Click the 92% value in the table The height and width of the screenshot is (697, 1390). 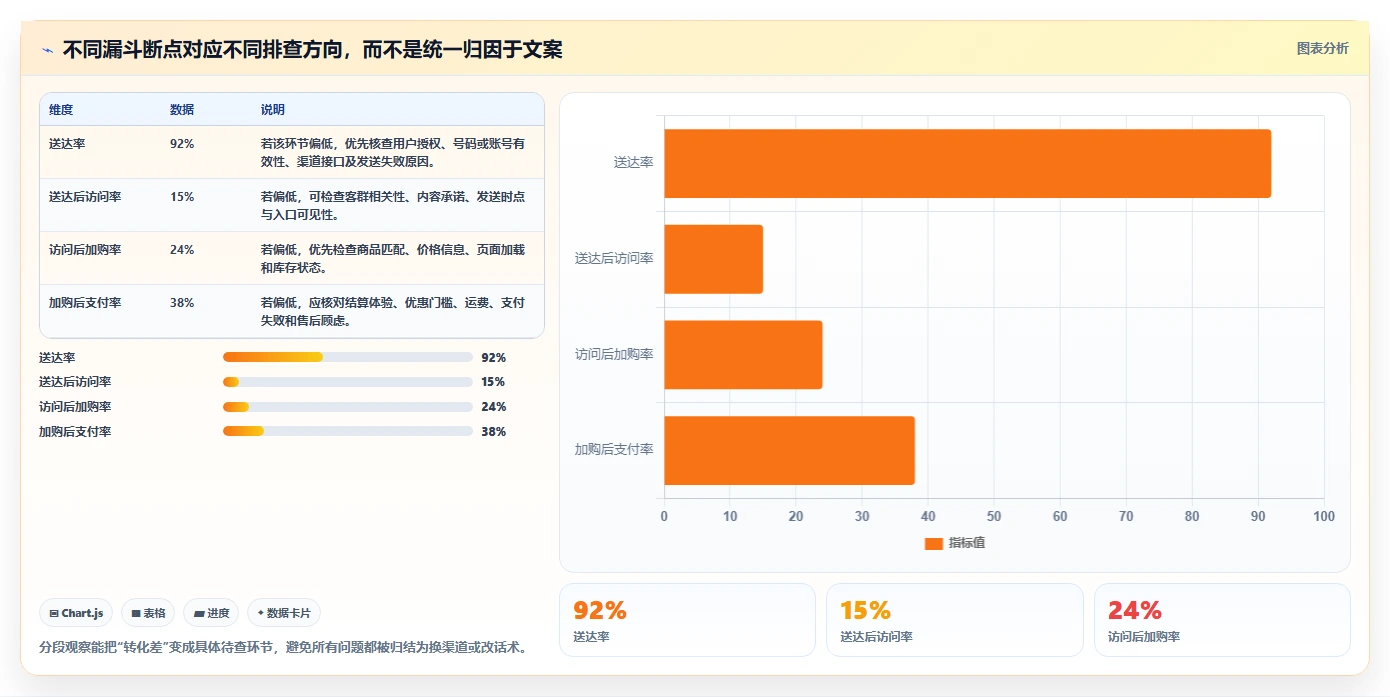(182, 144)
